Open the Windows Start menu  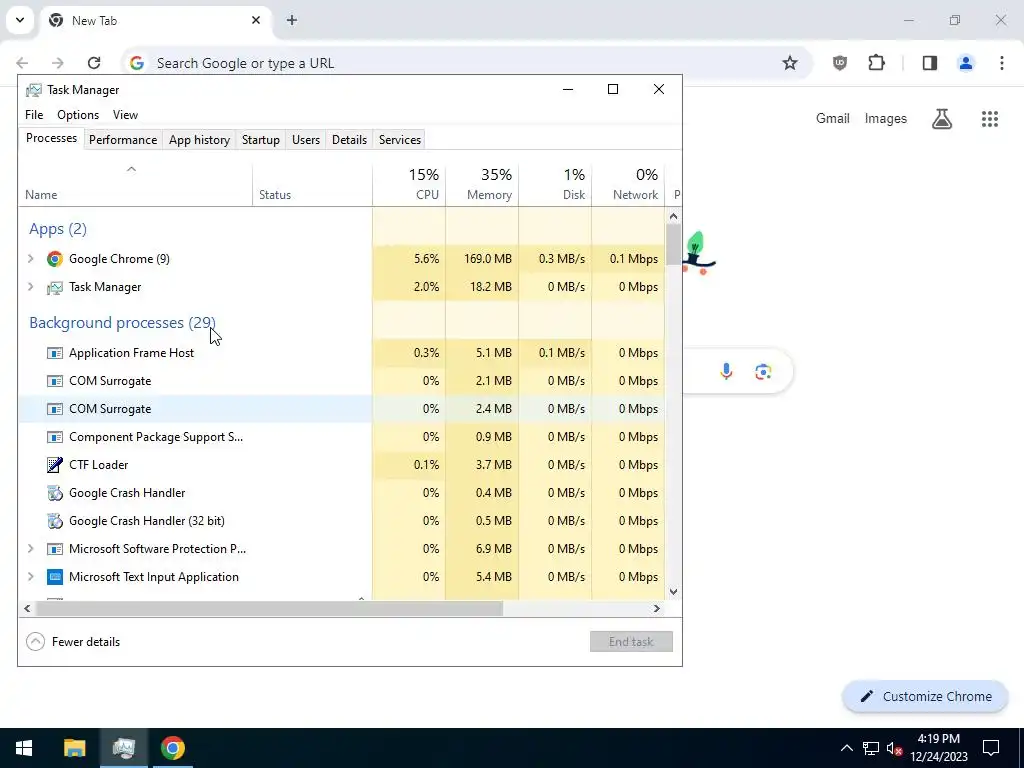24,748
